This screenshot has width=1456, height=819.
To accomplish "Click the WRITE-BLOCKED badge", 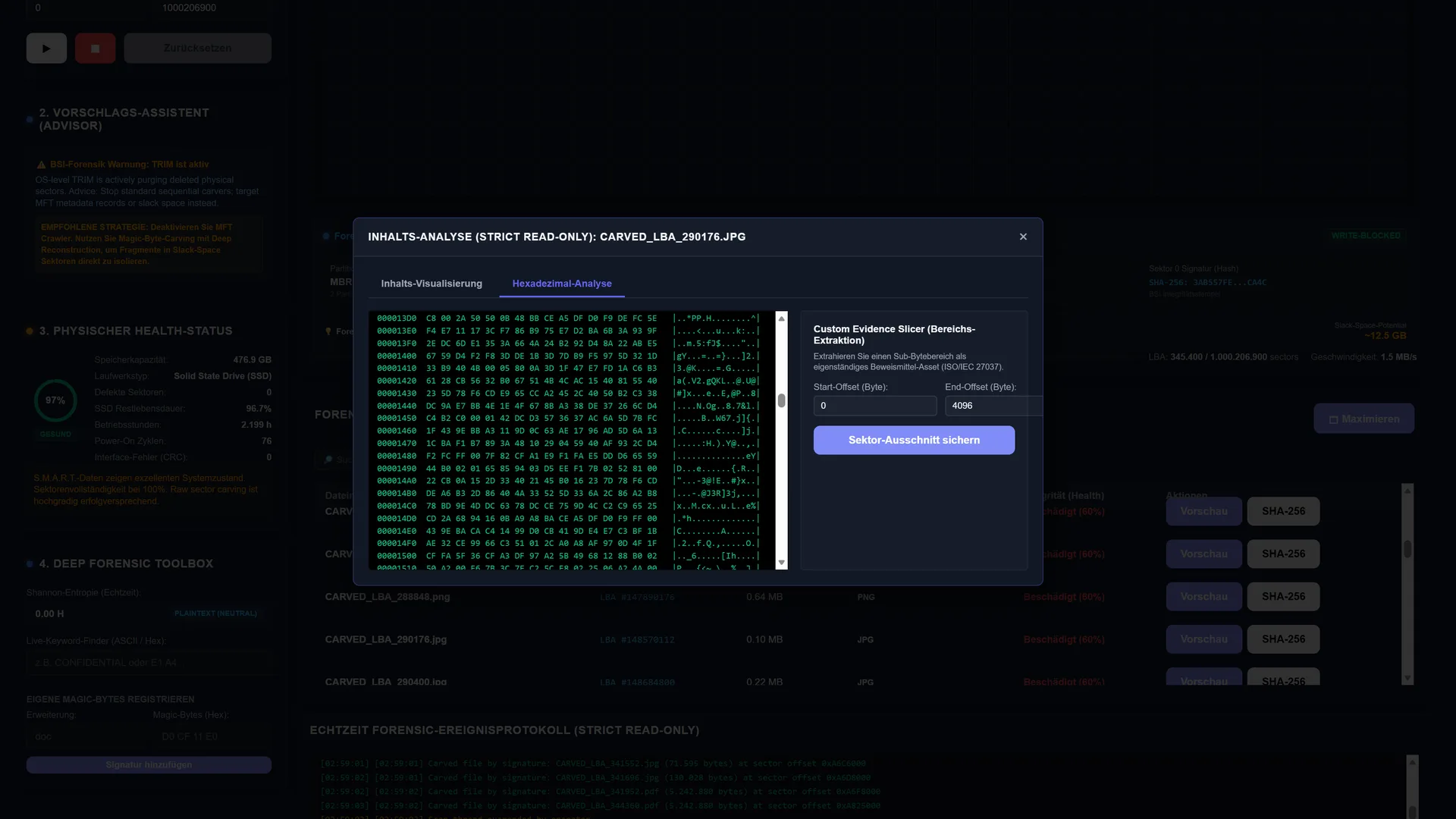I will click(1366, 236).
